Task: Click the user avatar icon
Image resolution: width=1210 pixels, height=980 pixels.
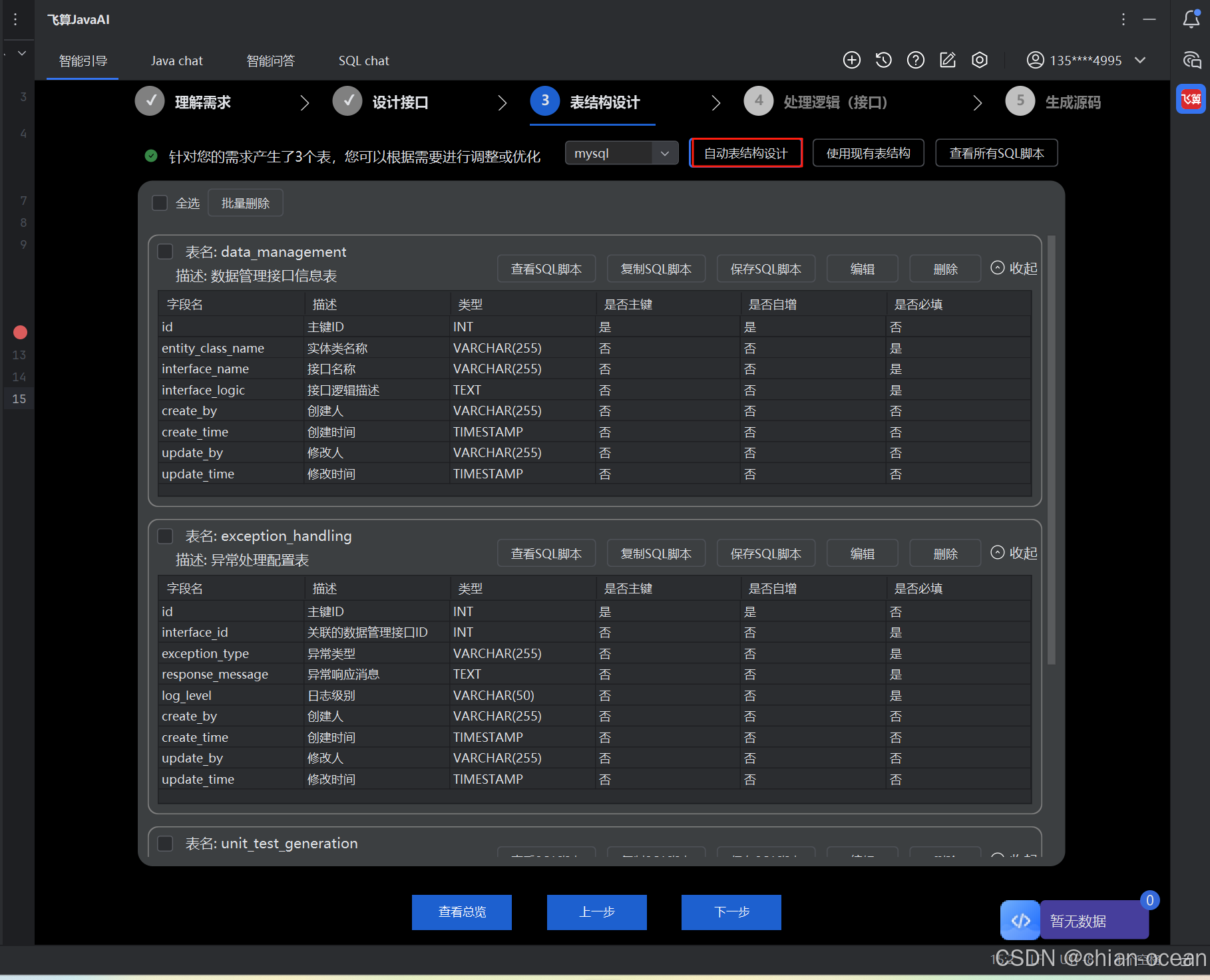Action: [1035, 61]
